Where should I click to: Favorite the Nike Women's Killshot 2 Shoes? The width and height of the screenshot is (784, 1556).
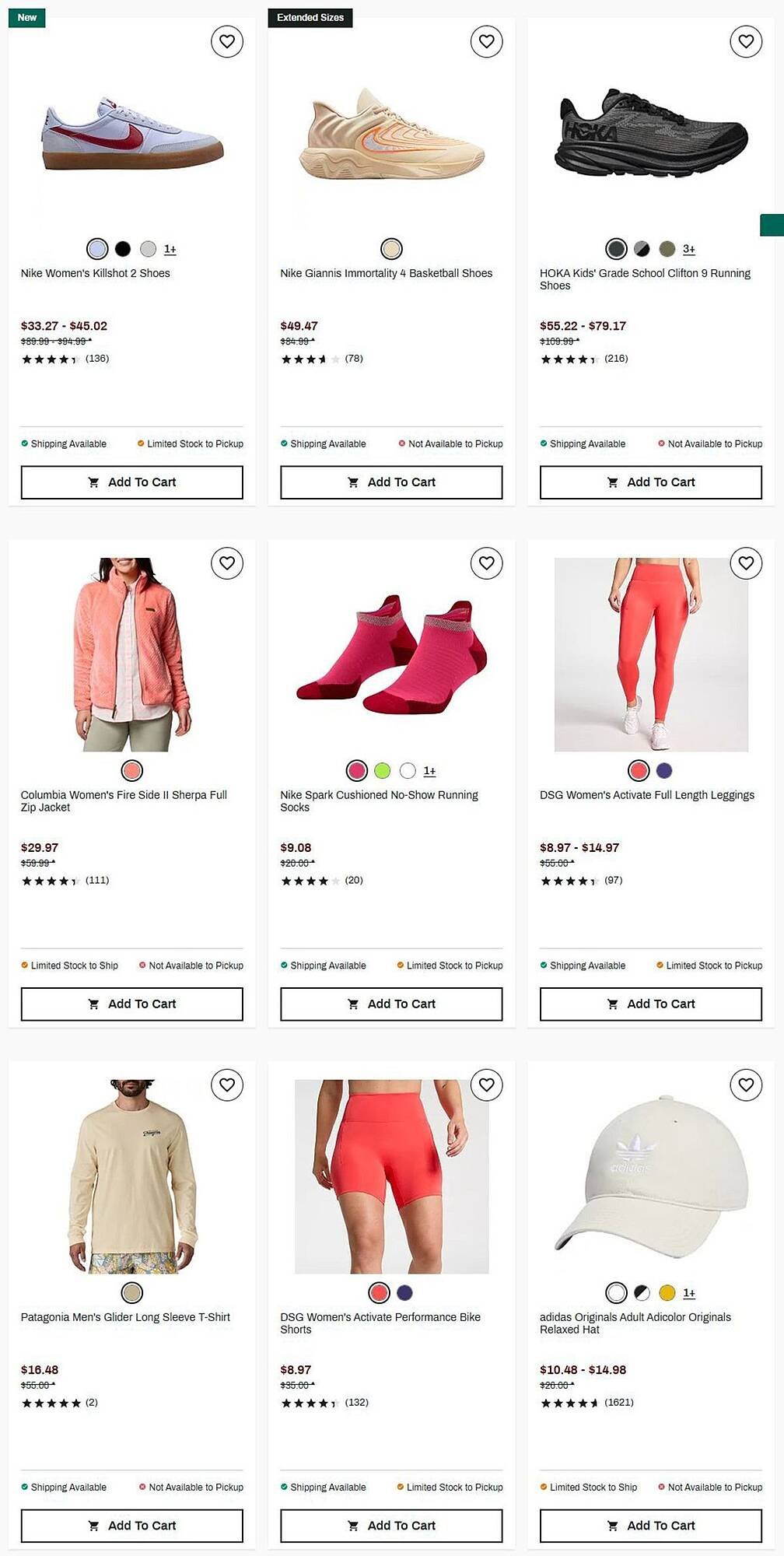click(x=227, y=41)
